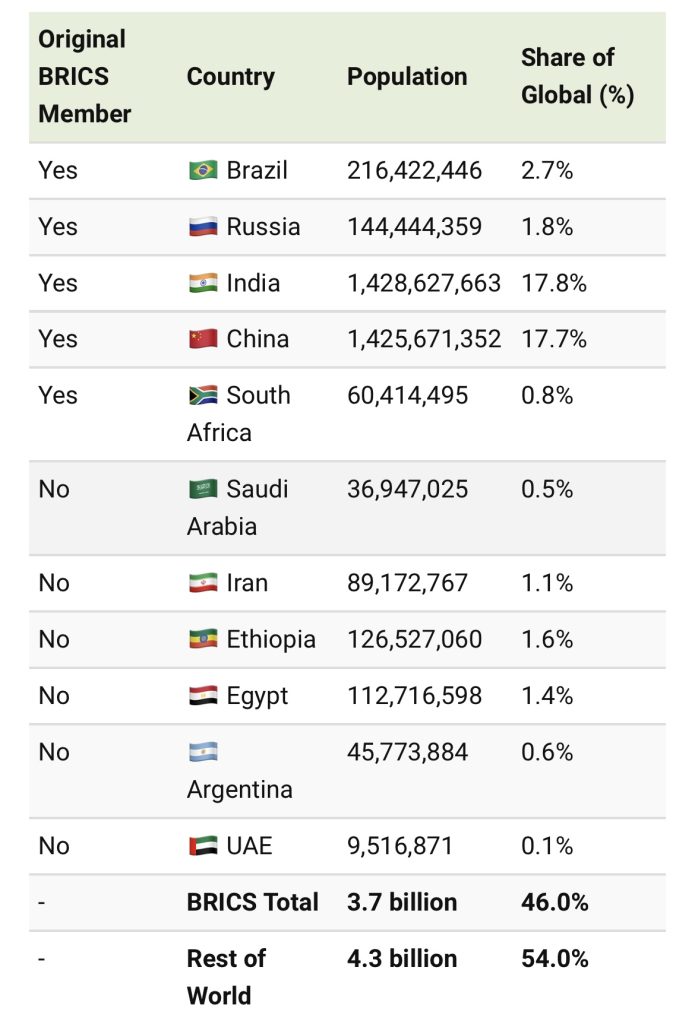
Task: Click India's population value 1,428,627,663
Action: (424, 283)
